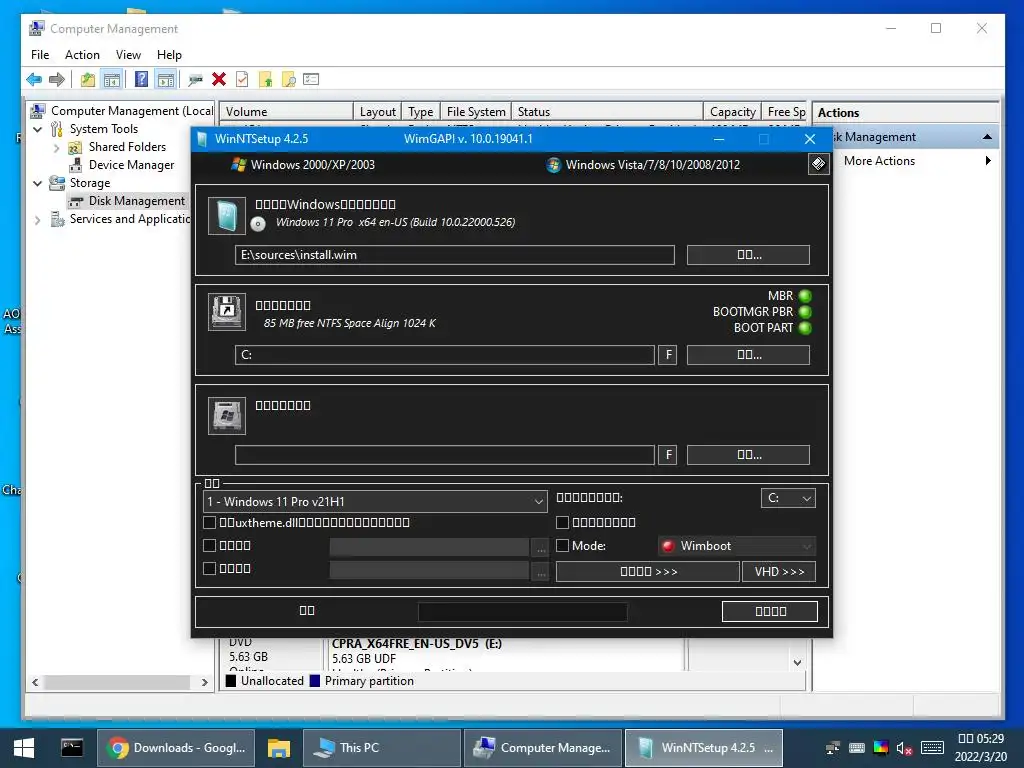Open Help with the blue question mark icon
Image resolution: width=1024 pixels, height=768 pixels.
[141, 80]
